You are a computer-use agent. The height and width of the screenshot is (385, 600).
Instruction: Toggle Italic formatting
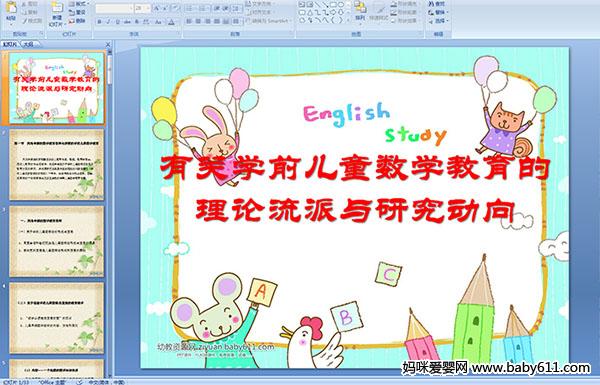pyautogui.click(x=108, y=22)
